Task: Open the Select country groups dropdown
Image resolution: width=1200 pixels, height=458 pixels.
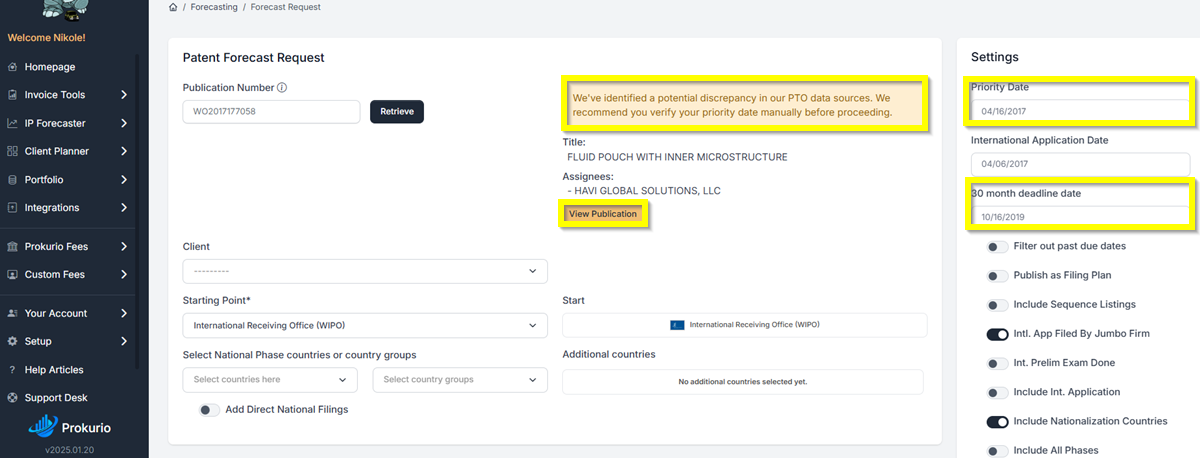Action: coord(460,380)
